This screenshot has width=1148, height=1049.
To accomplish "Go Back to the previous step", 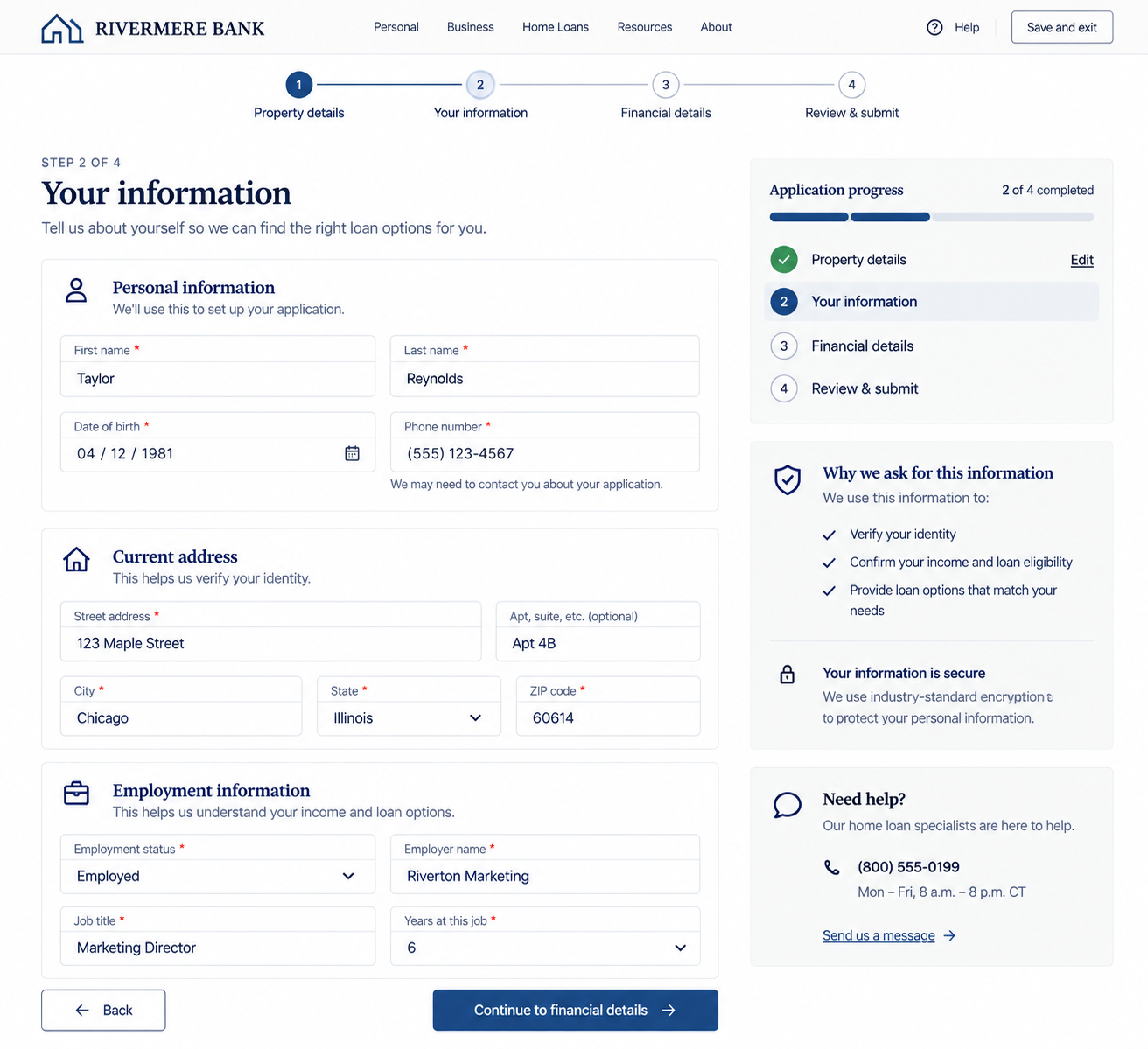I will point(103,1011).
